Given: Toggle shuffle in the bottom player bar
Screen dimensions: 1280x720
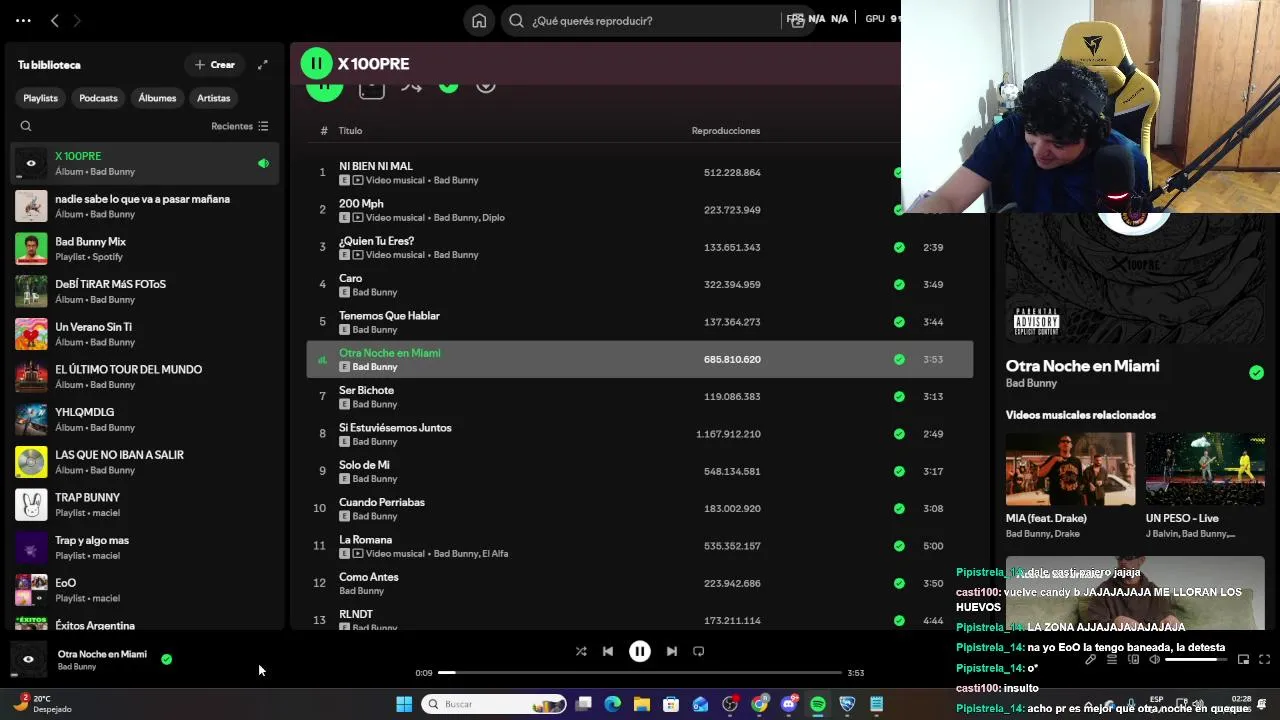Looking at the screenshot, I should tap(581, 651).
